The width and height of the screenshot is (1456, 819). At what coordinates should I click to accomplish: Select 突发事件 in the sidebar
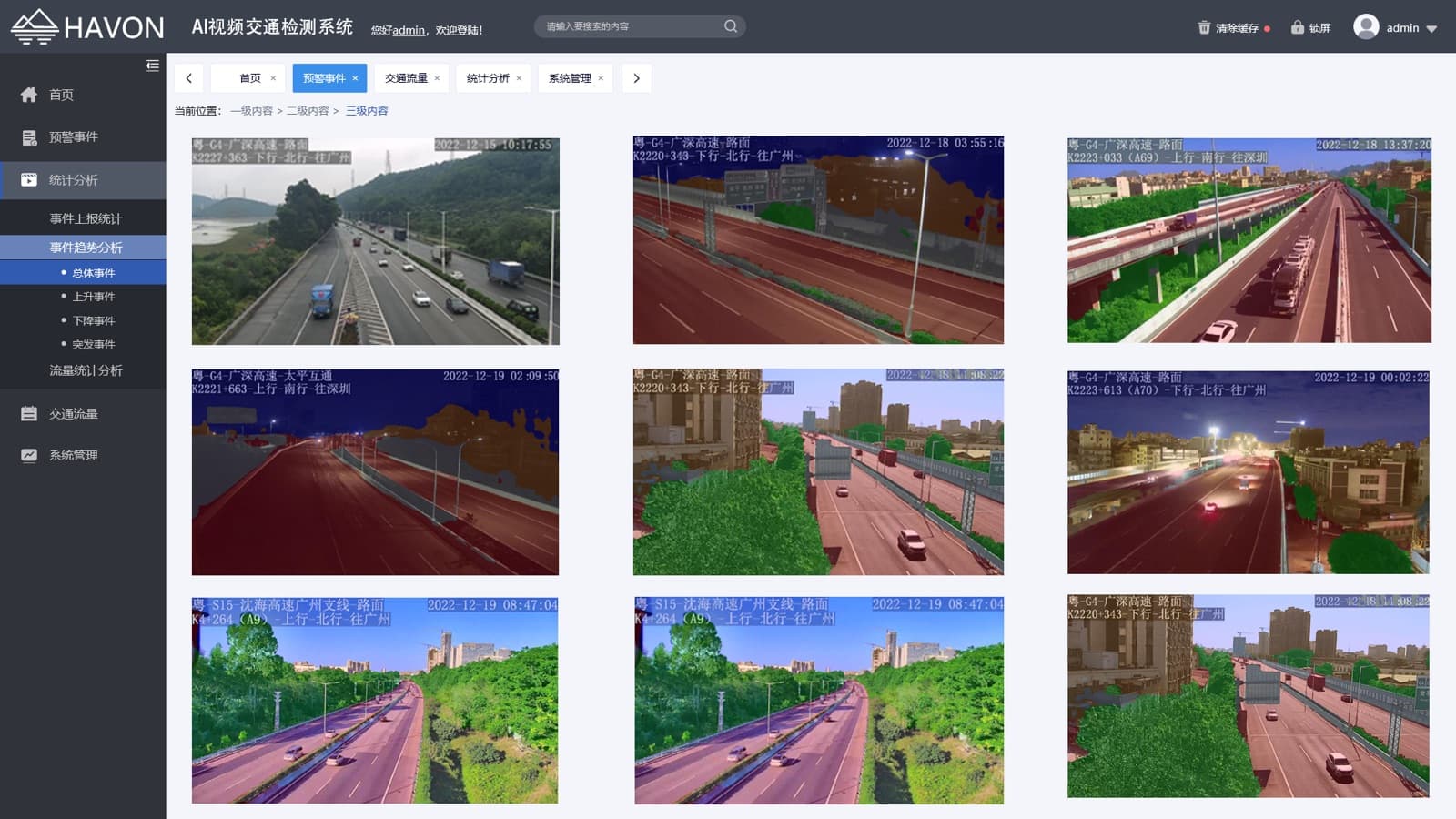(x=83, y=344)
